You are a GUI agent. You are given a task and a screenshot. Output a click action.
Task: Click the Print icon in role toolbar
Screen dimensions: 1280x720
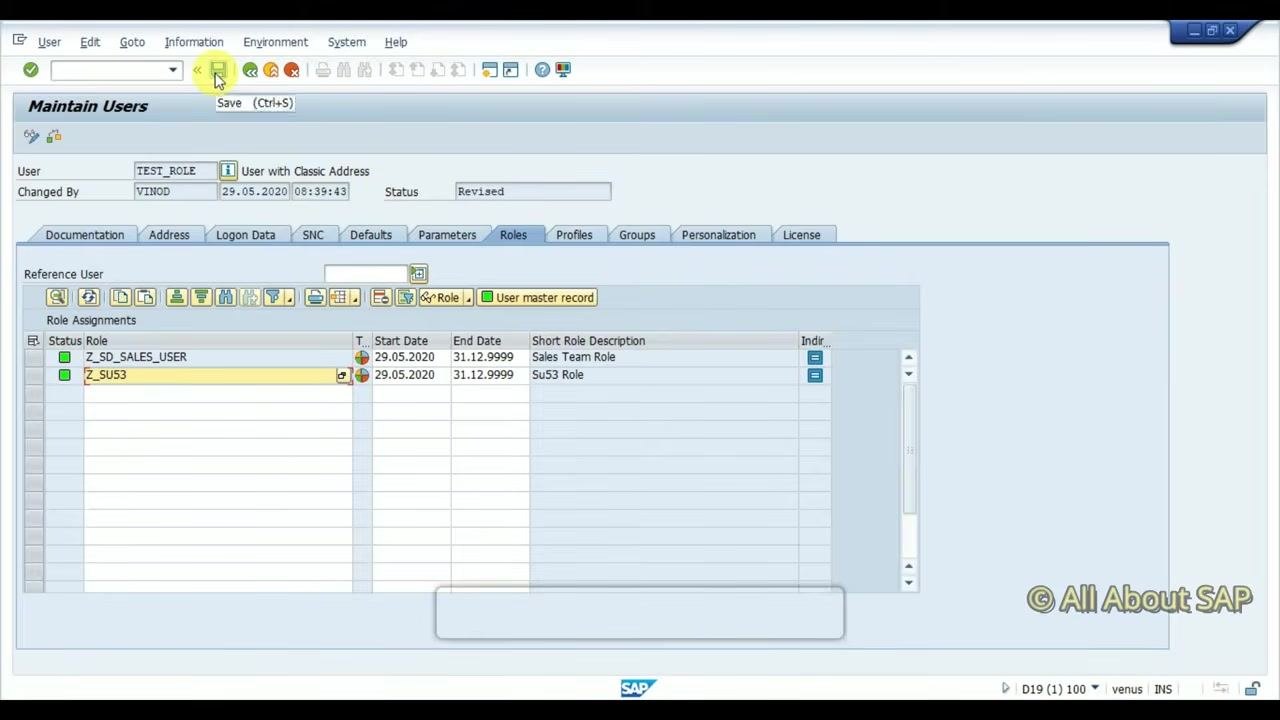pos(315,297)
